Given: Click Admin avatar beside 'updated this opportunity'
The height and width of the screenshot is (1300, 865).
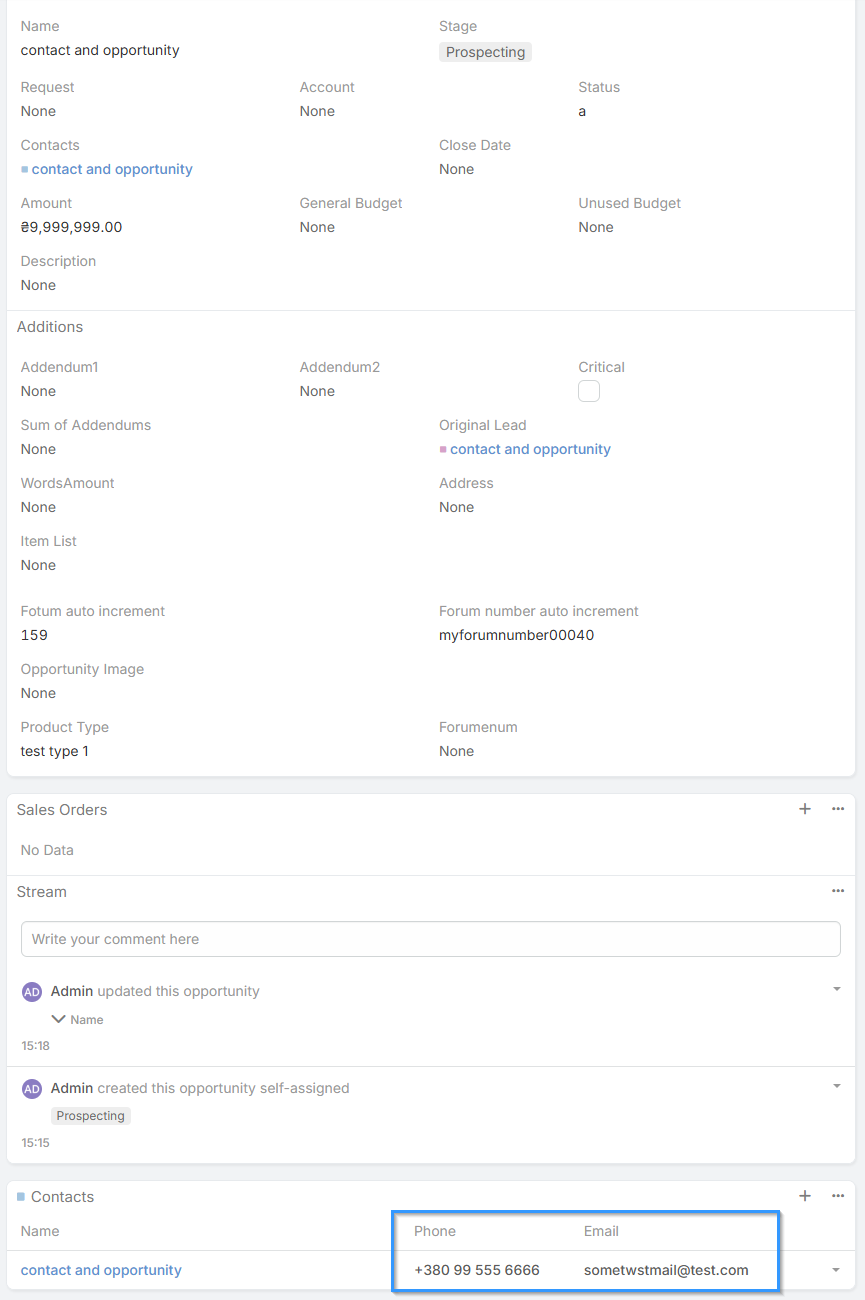Looking at the screenshot, I should (32, 992).
